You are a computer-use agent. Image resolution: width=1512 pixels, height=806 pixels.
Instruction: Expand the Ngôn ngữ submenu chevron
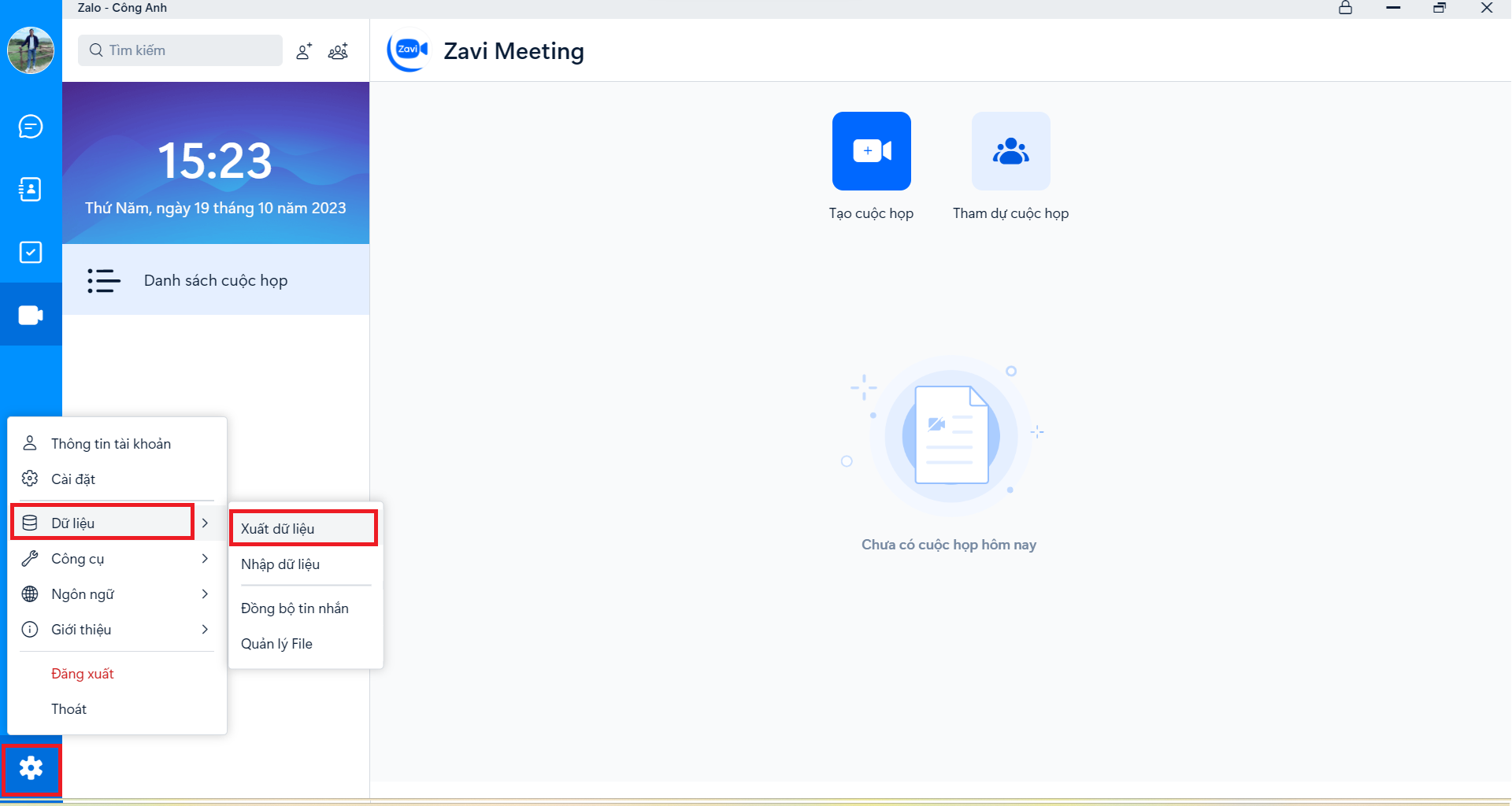(x=205, y=594)
